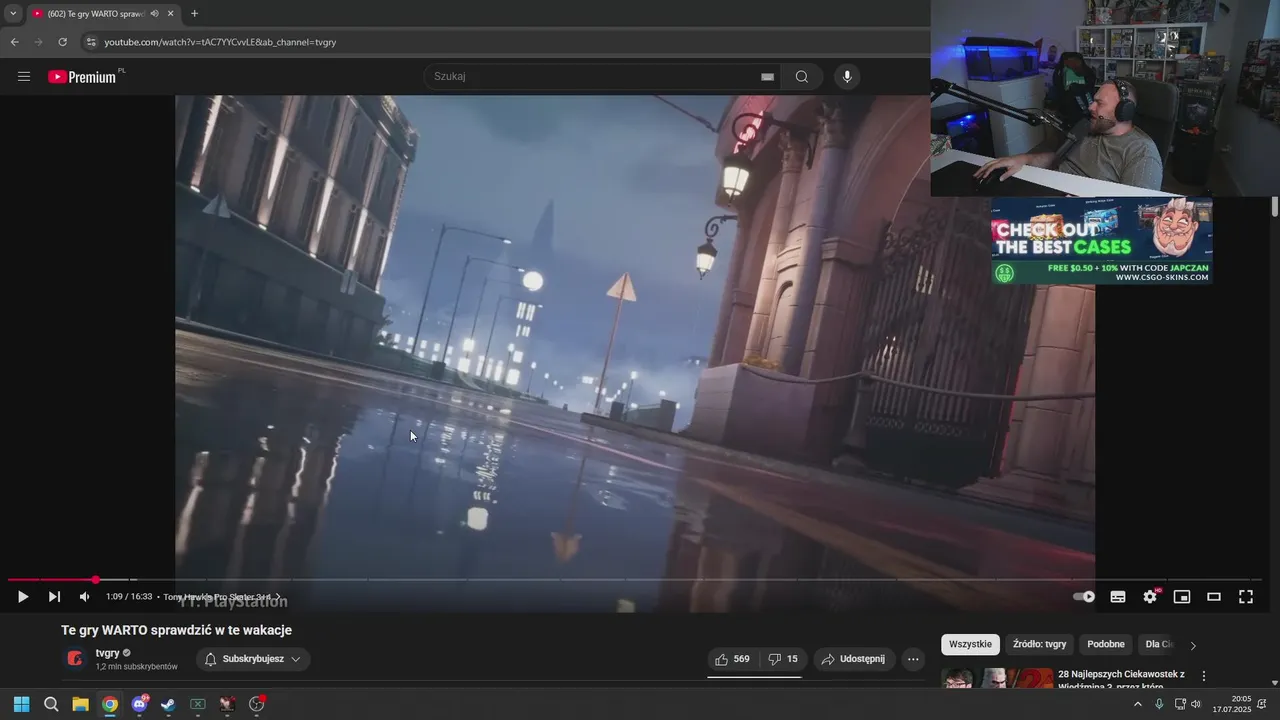Go forward in the browser

pyautogui.click(x=38, y=42)
